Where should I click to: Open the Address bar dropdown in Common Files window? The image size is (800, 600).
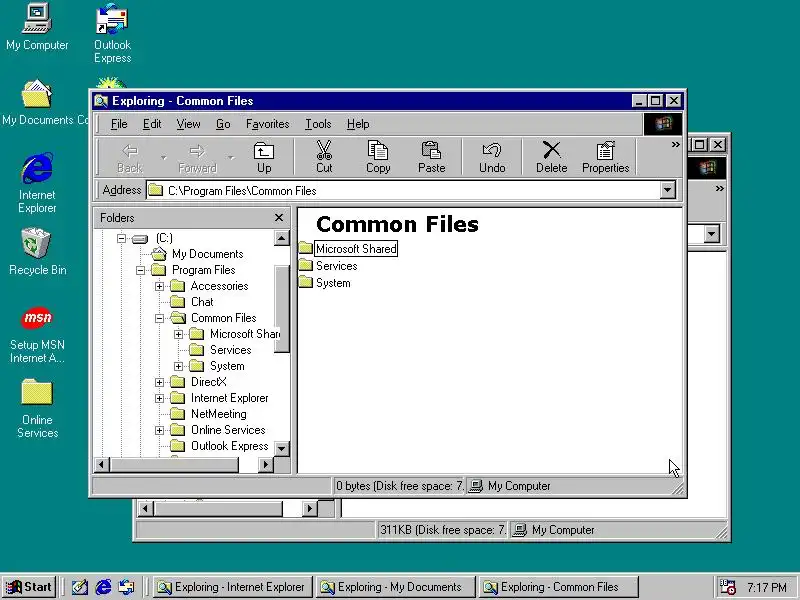[667, 190]
